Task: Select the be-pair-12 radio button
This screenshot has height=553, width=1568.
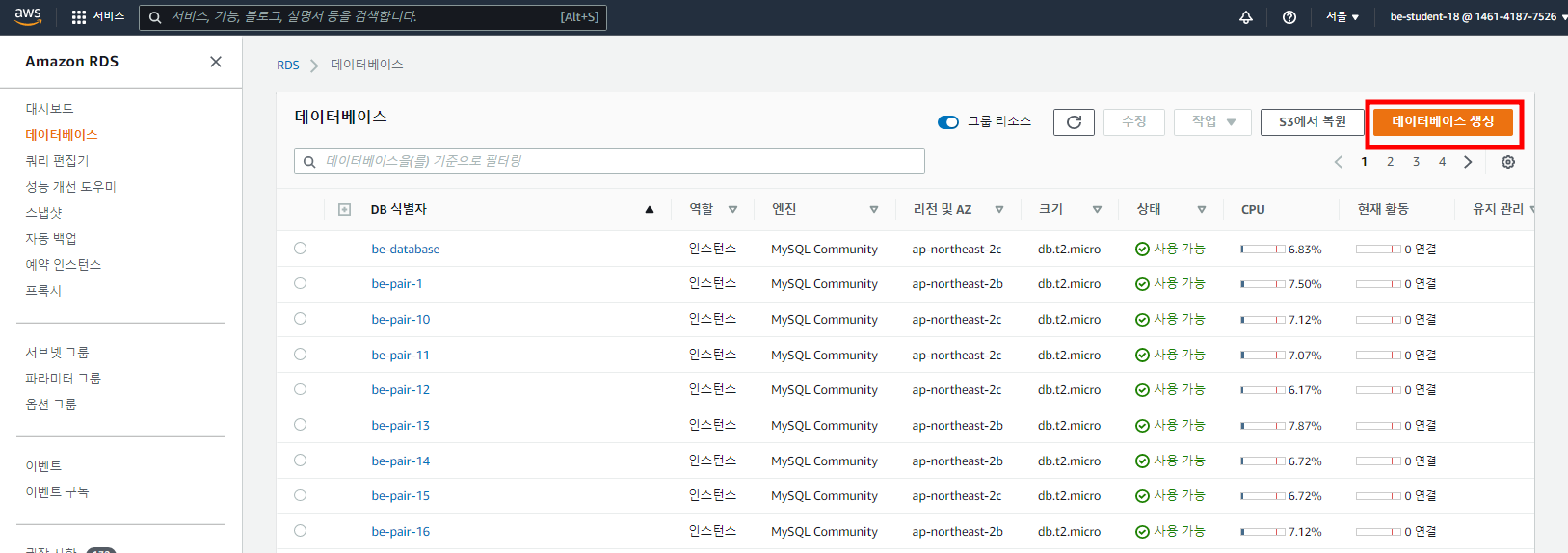Action: [x=301, y=389]
